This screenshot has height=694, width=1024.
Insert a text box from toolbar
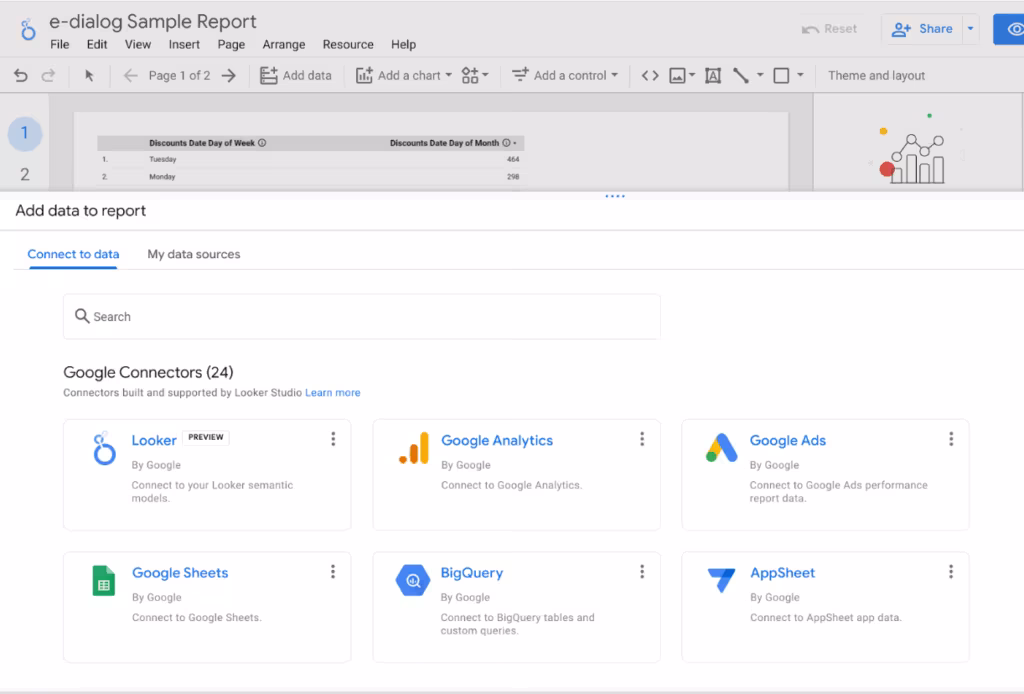coord(713,75)
